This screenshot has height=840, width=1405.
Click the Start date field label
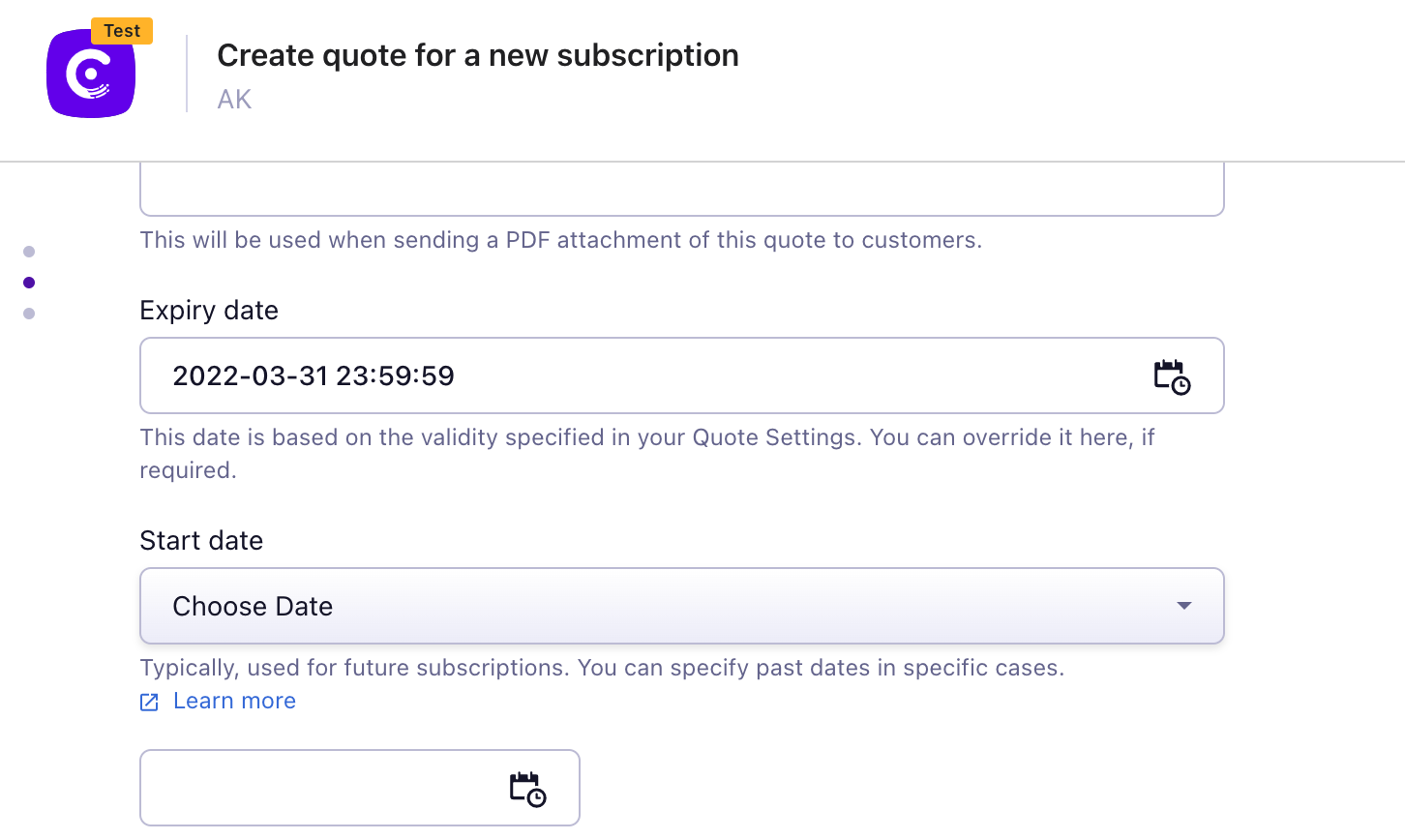click(201, 540)
